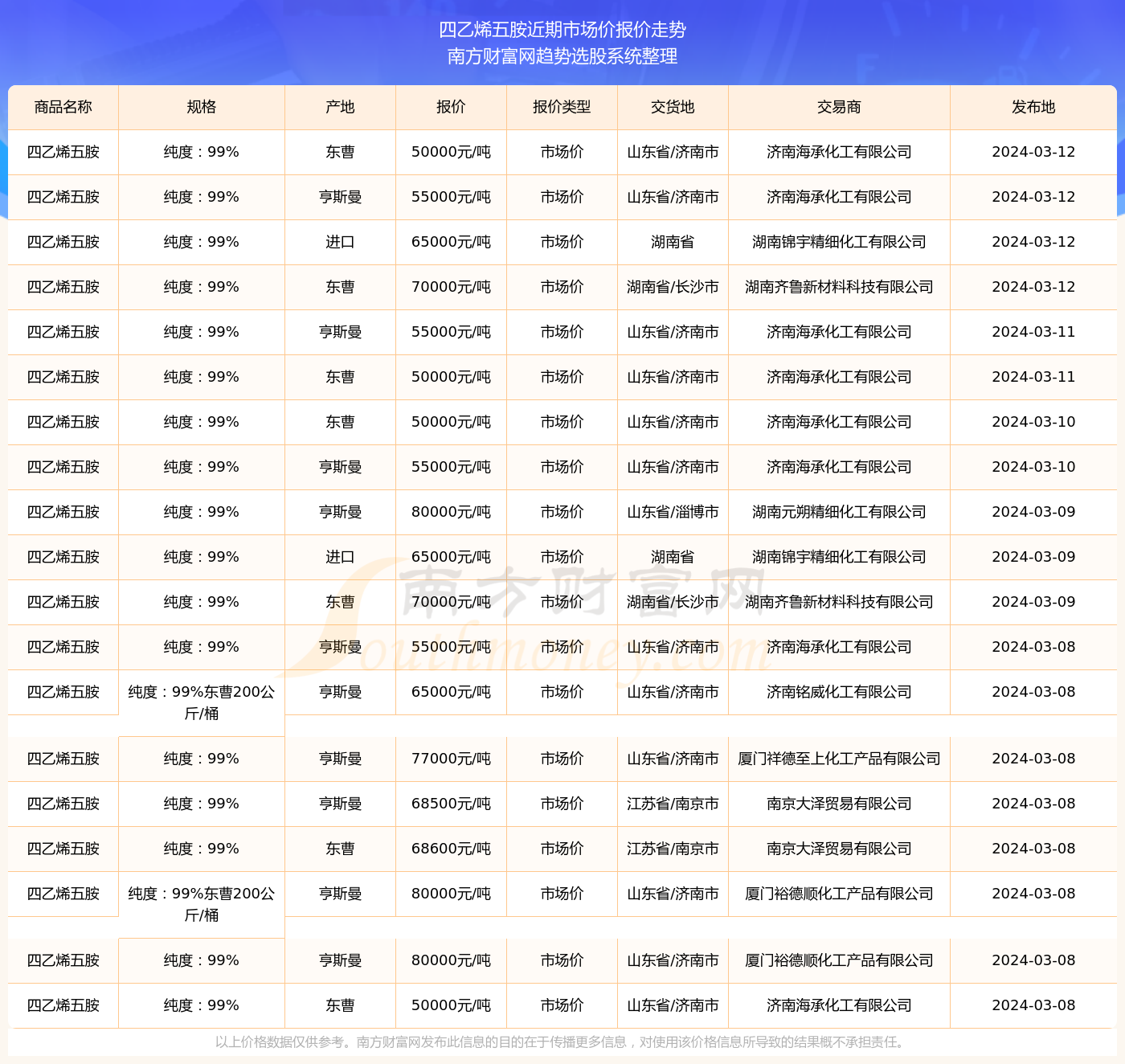Click 四乙烯五胺 in the 77000元/吨 row
The image size is (1125, 1064).
click(x=63, y=759)
